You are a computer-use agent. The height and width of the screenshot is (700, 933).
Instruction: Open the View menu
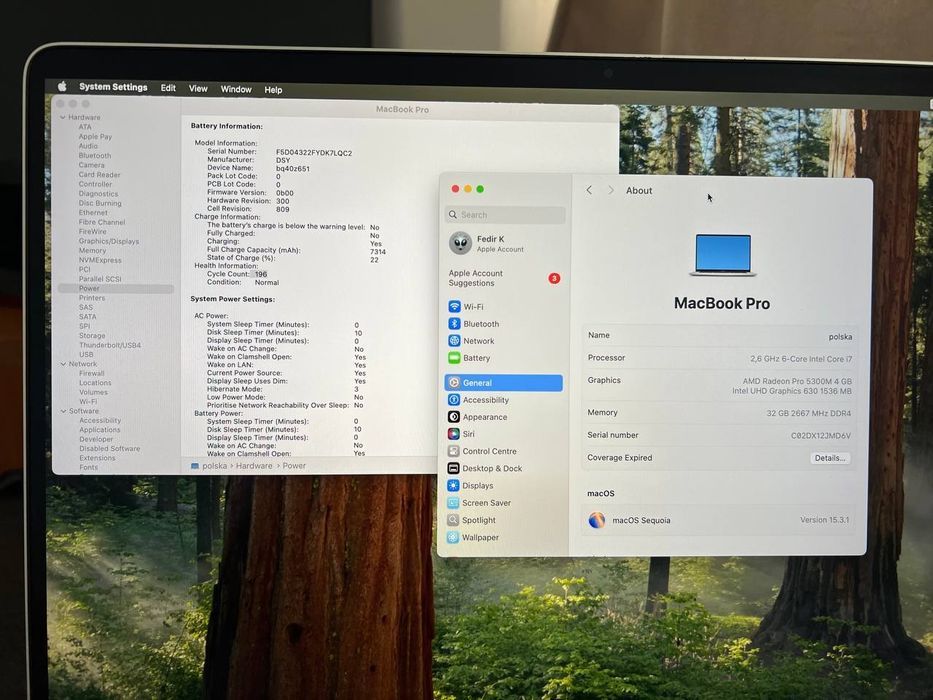click(x=198, y=89)
